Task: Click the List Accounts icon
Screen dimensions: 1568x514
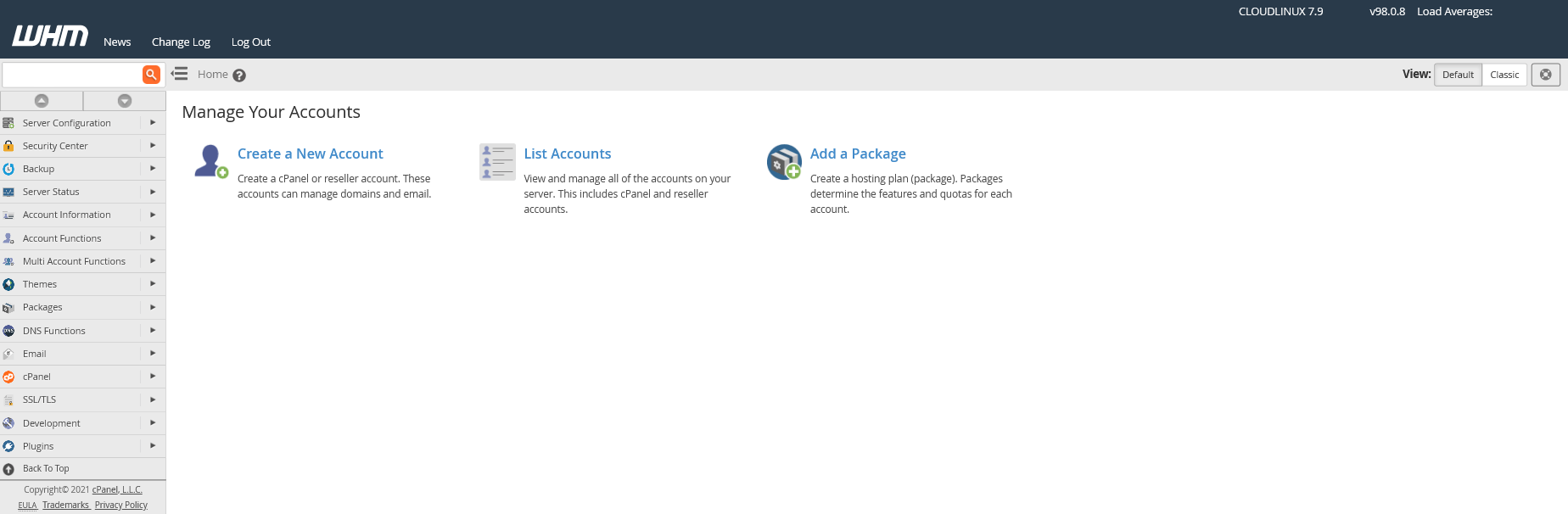Action: click(496, 161)
